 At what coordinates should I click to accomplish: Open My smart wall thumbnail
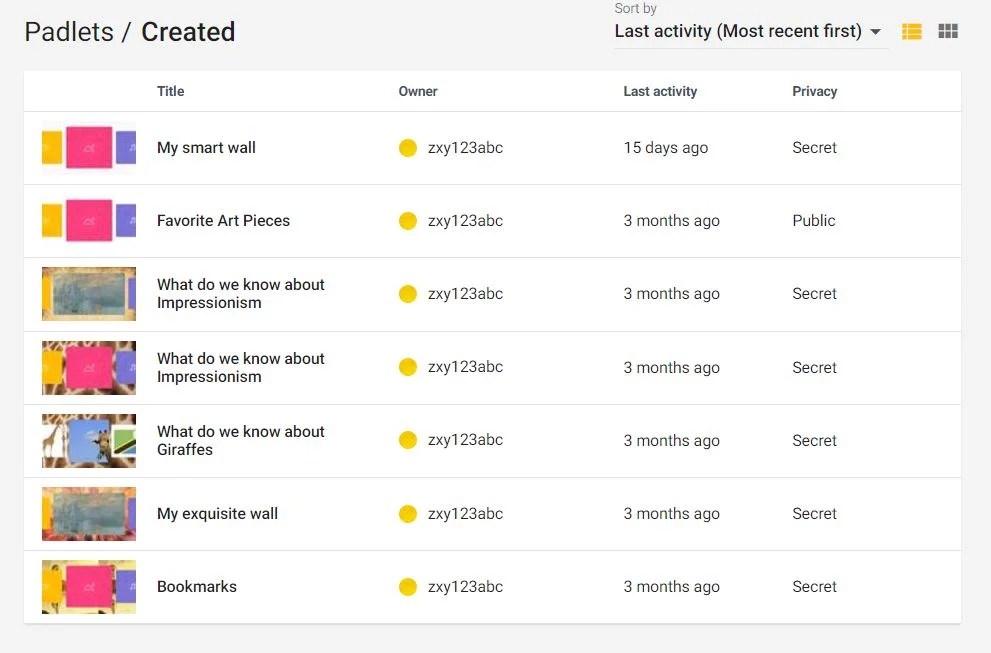[x=89, y=148]
